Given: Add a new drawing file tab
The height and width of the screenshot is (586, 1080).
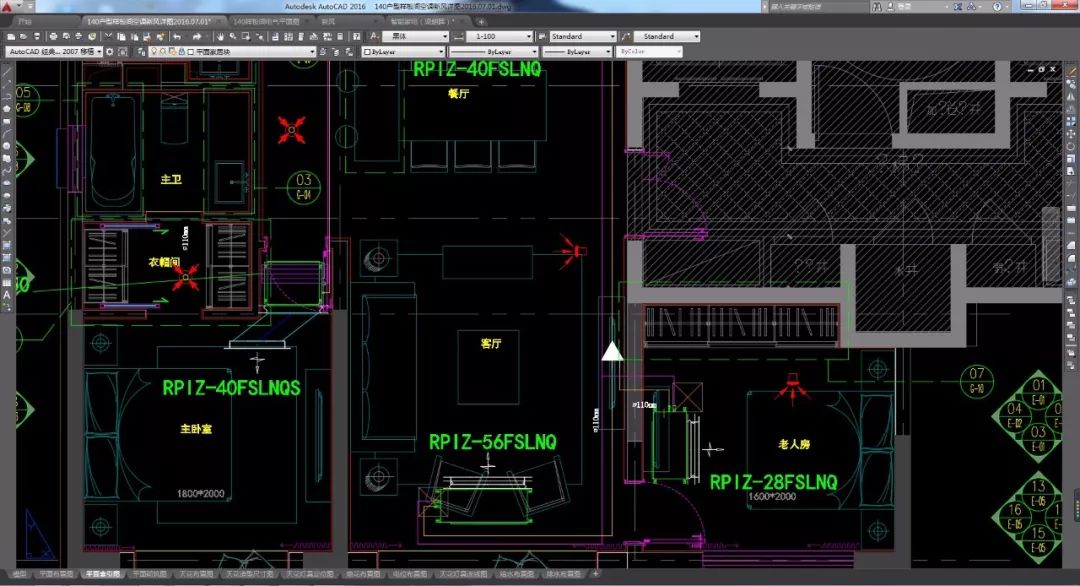Looking at the screenshot, I should (481, 21).
